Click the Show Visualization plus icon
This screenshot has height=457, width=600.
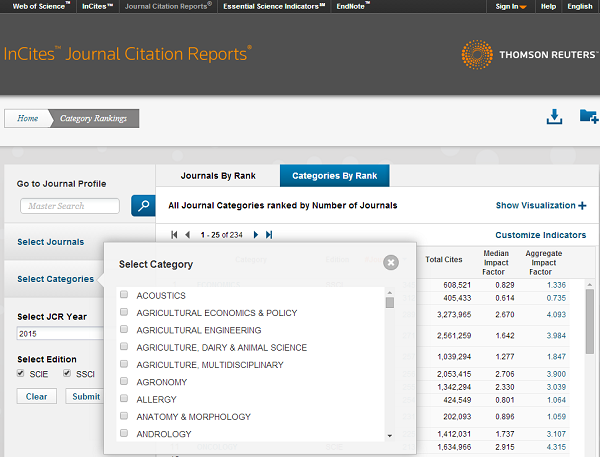click(582, 206)
